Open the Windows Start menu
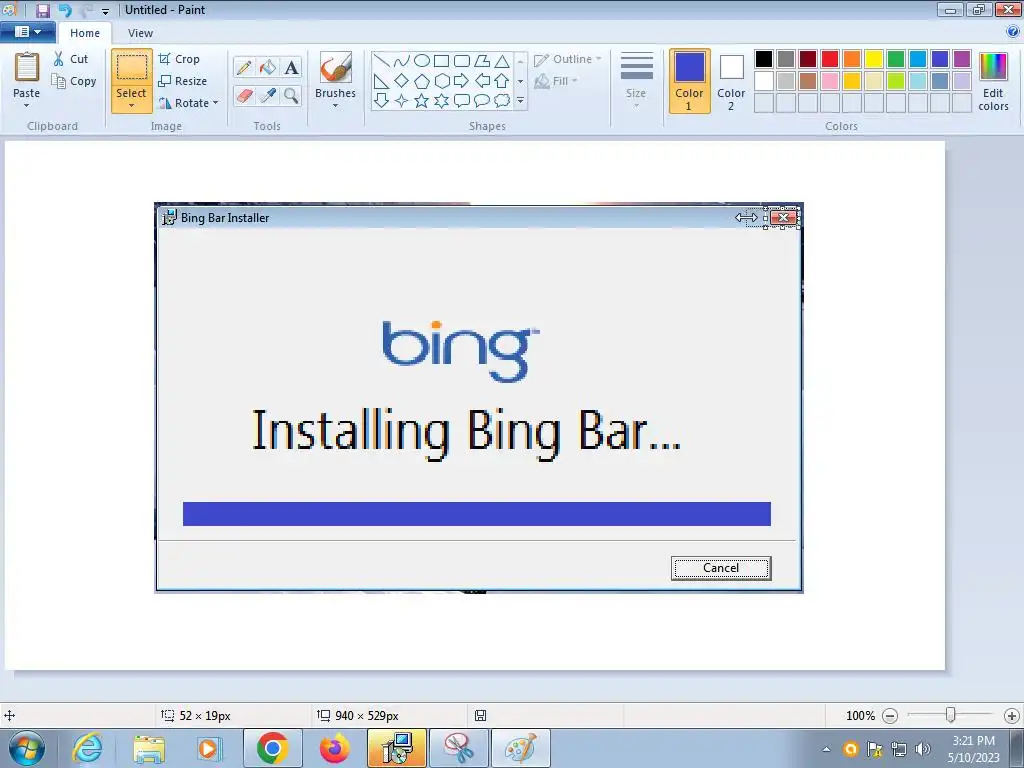1024x768 pixels. pyautogui.click(x=27, y=748)
